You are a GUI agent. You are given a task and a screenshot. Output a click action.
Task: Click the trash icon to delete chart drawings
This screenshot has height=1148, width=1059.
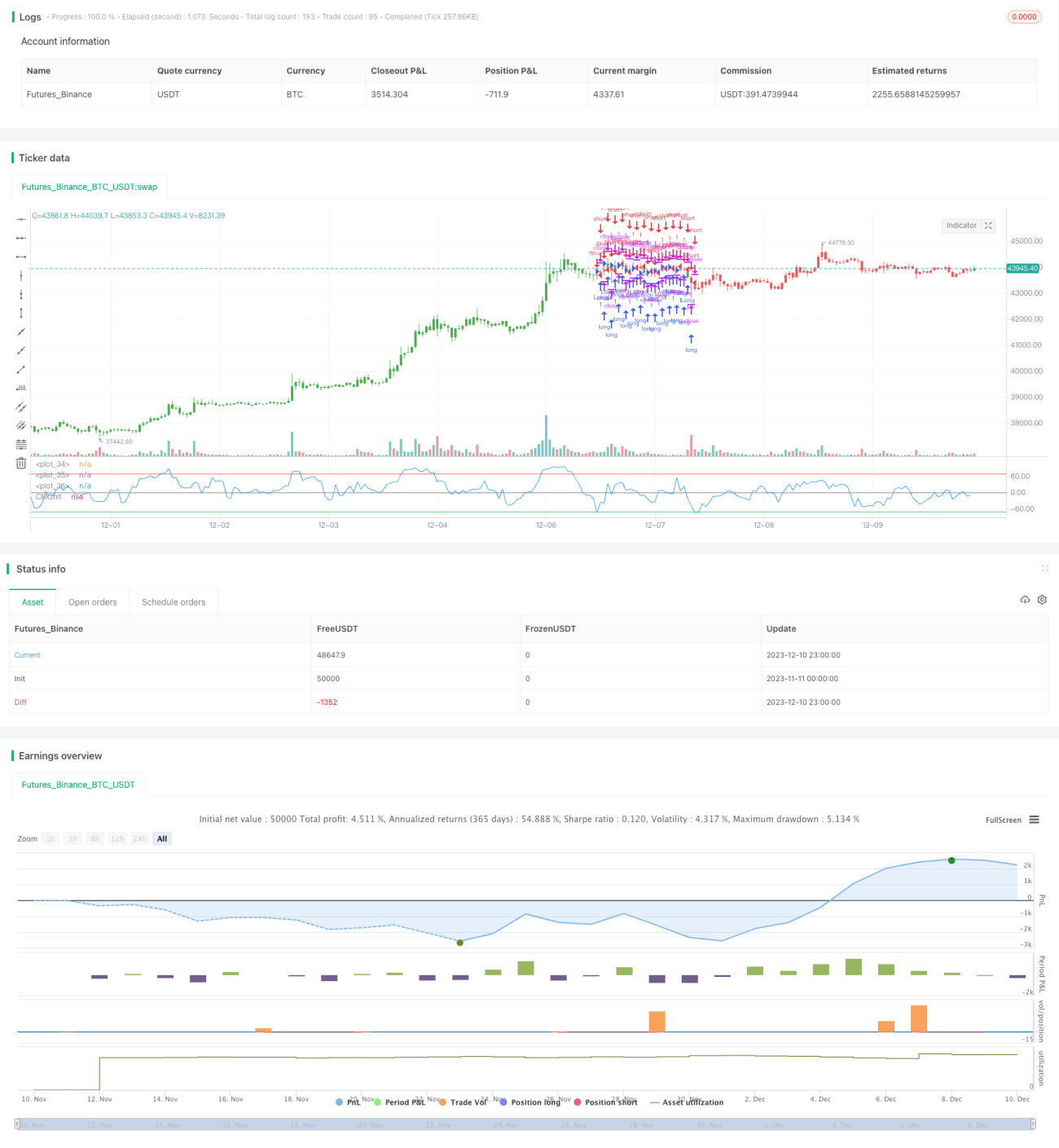pyautogui.click(x=21, y=463)
